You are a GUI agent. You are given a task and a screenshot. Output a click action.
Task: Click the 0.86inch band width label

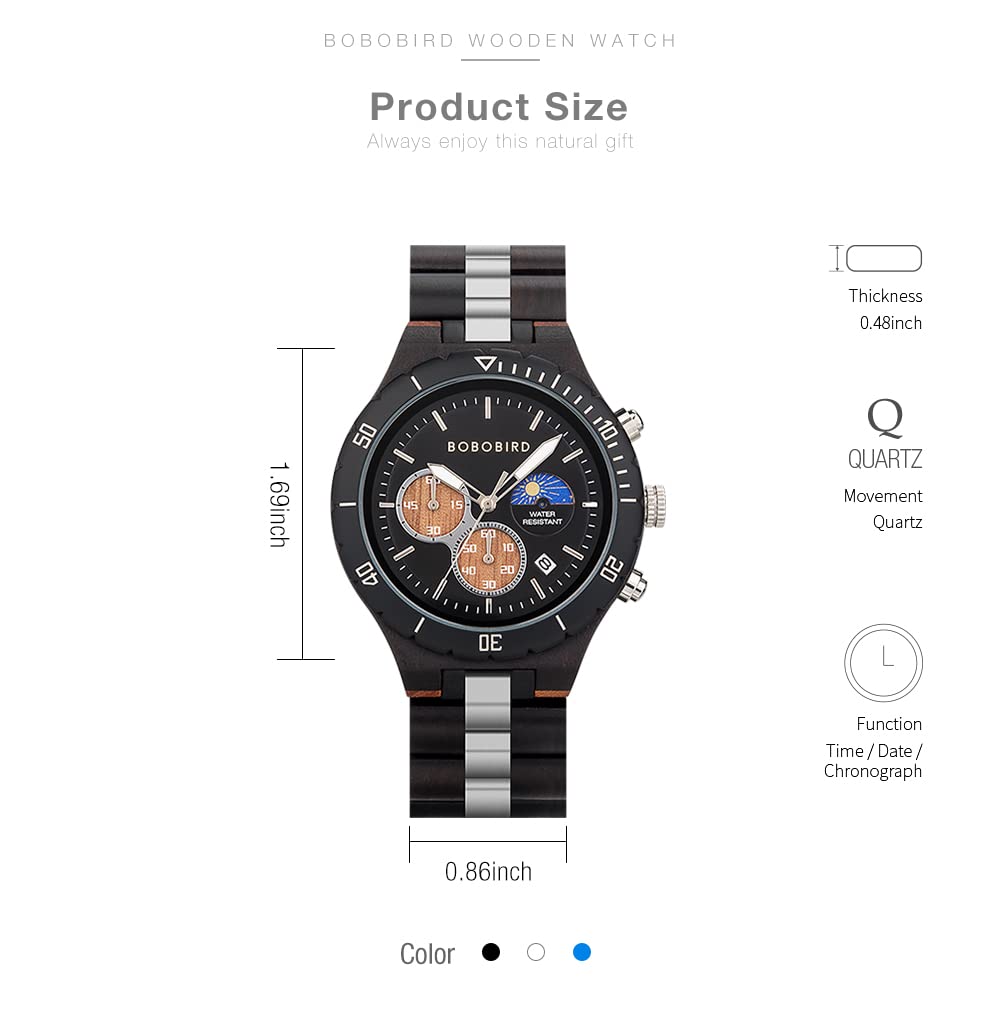pyautogui.click(x=488, y=872)
